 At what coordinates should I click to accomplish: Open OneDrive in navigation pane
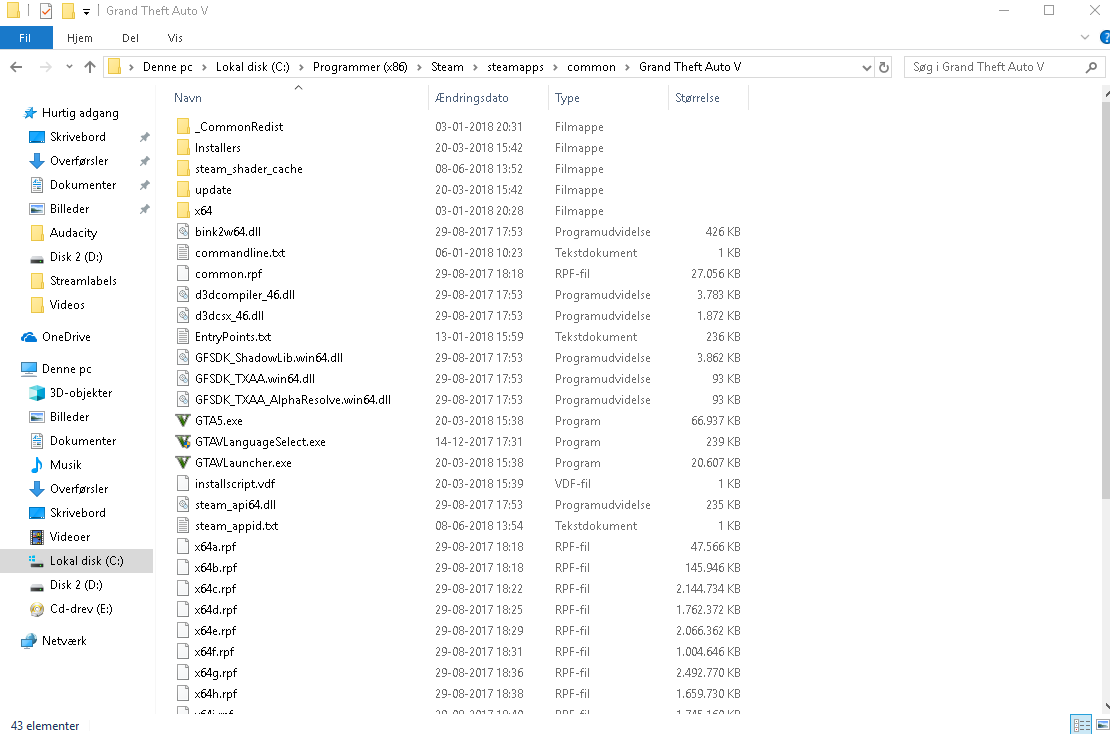pyautogui.click(x=66, y=337)
